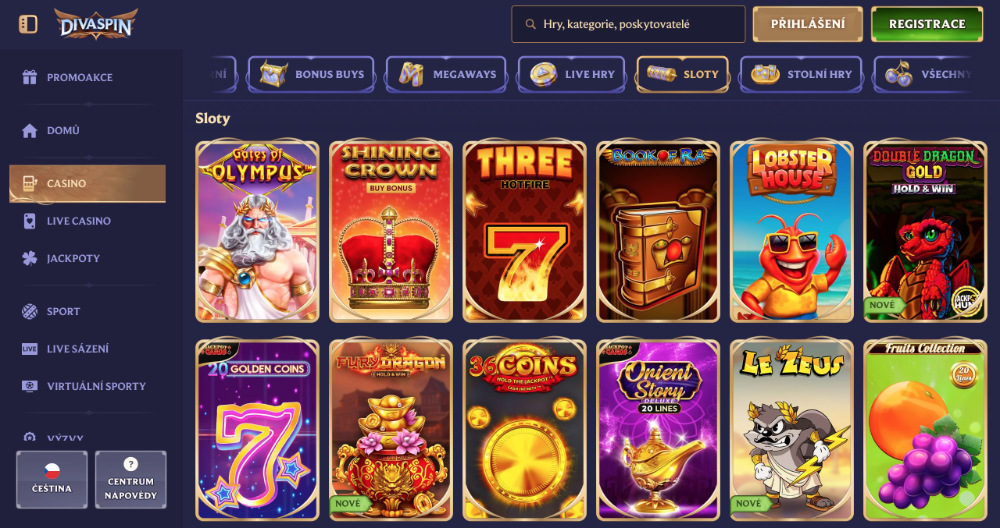Collapse the sidebar panel icon

28,24
